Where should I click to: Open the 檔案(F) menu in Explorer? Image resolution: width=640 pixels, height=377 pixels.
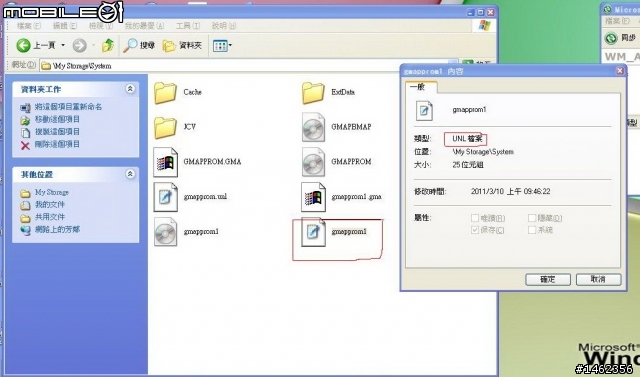point(29,26)
